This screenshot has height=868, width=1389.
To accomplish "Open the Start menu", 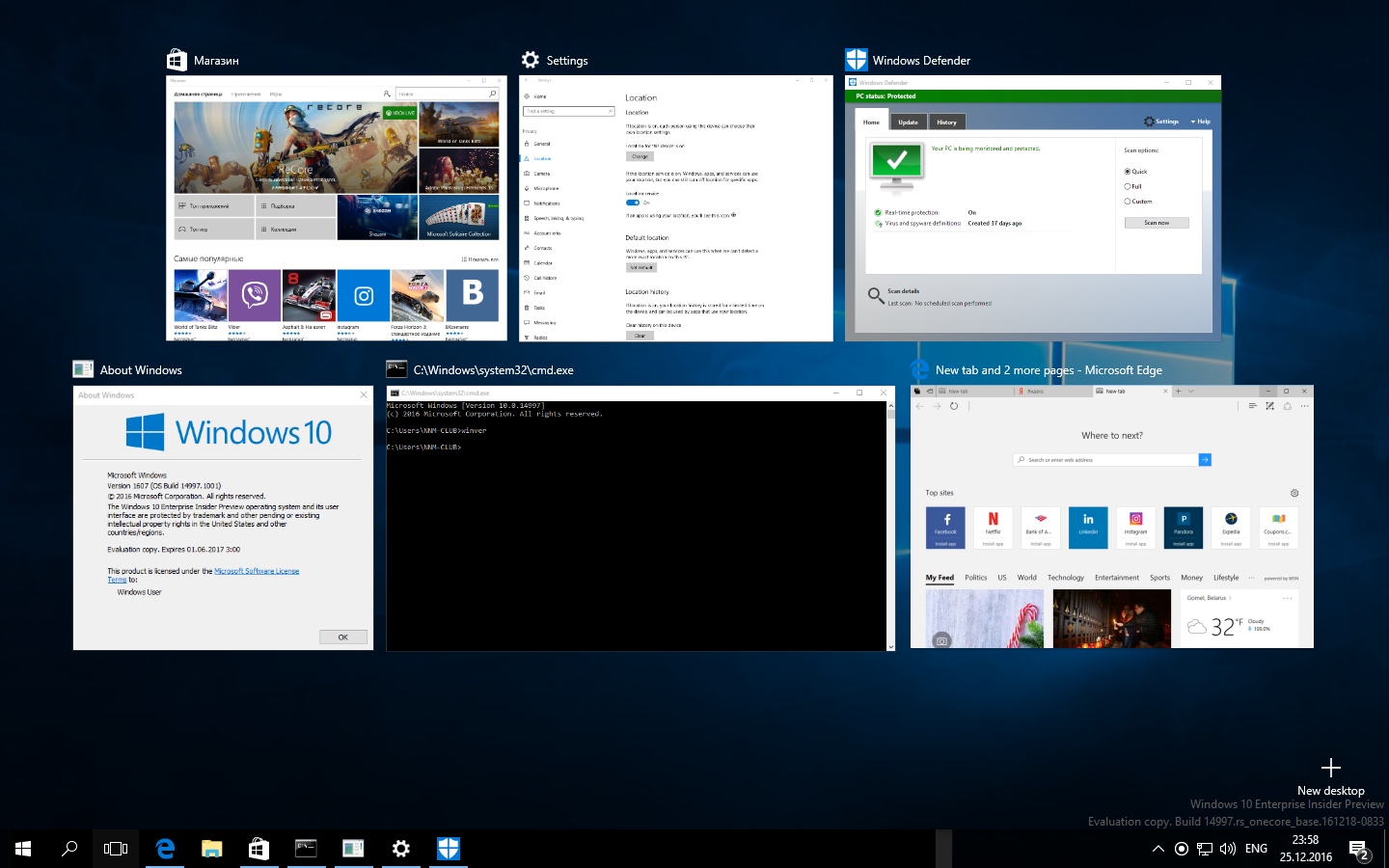I will pyautogui.click(x=23, y=849).
